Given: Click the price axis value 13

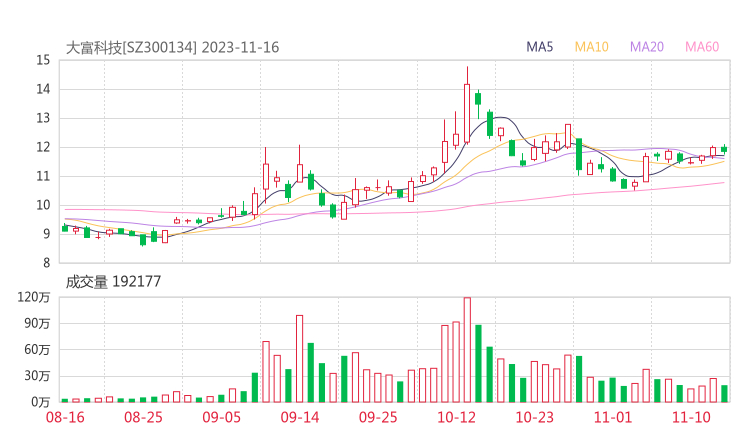Looking at the screenshot, I should (43, 118).
